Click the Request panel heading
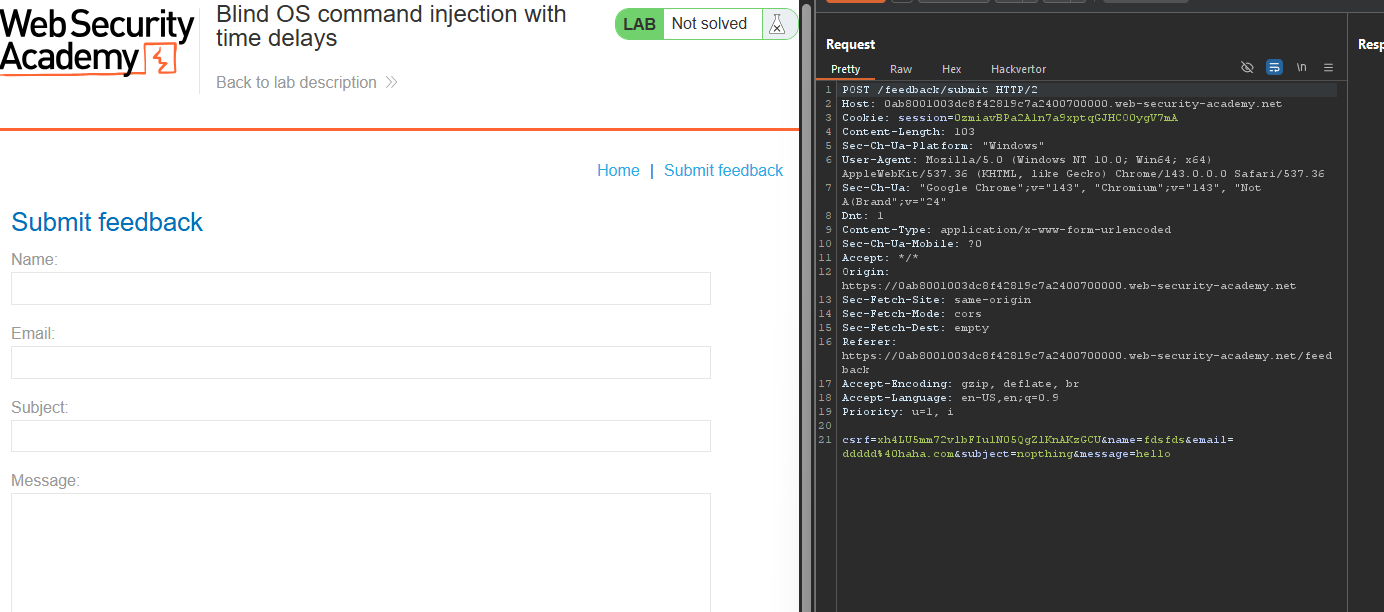Image resolution: width=1384 pixels, height=612 pixels. click(x=850, y=44)
